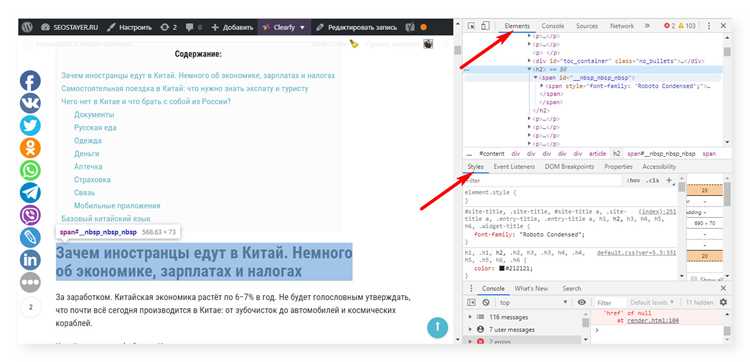Show more DevTools tabs chevron

pos(648,26)
